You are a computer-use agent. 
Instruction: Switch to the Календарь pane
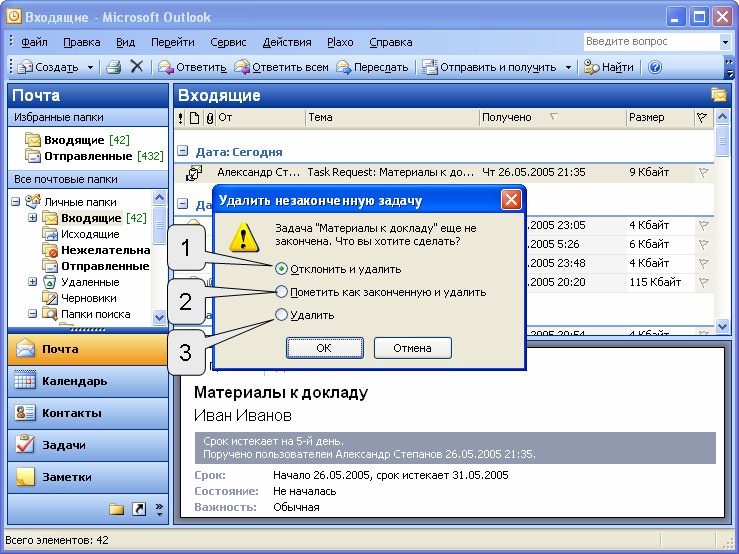[x=88, y=381]
